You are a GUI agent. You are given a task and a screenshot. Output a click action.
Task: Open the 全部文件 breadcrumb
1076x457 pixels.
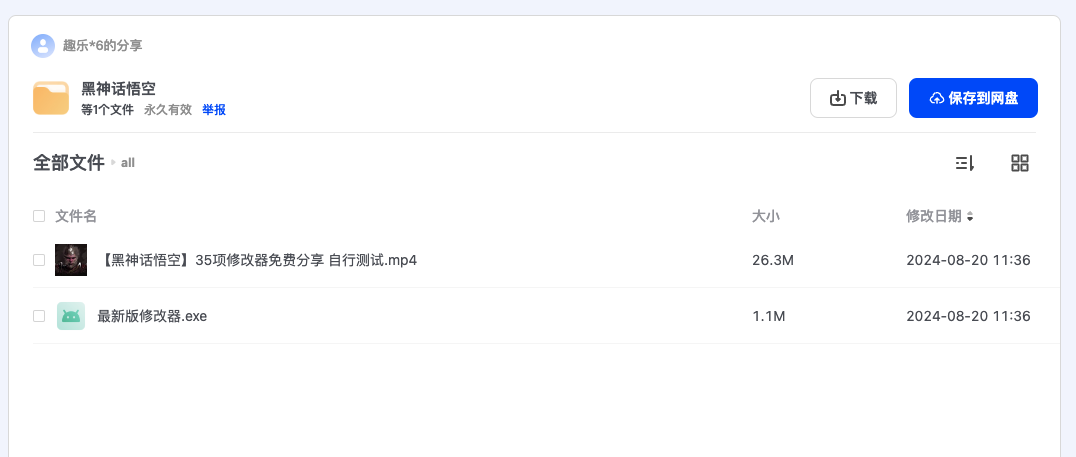[x=68, y=163]
